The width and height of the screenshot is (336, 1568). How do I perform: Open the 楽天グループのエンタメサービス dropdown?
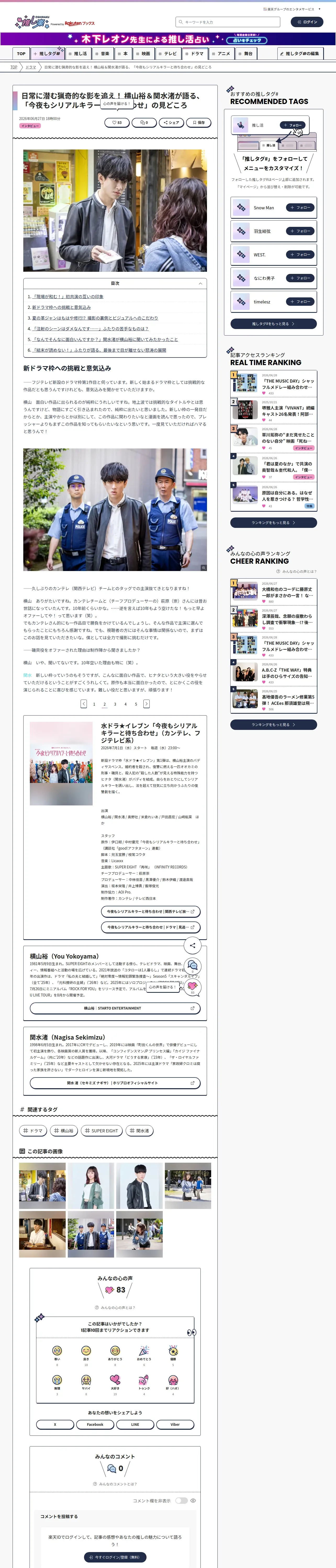click(x=292, y=9)
